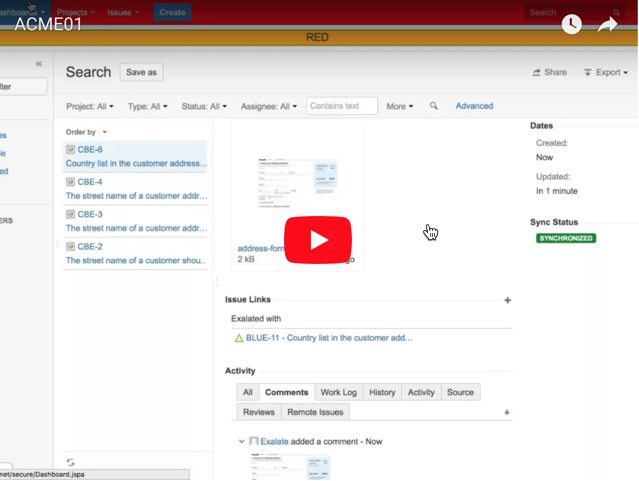Switch to Advanced search

[474, 106]
